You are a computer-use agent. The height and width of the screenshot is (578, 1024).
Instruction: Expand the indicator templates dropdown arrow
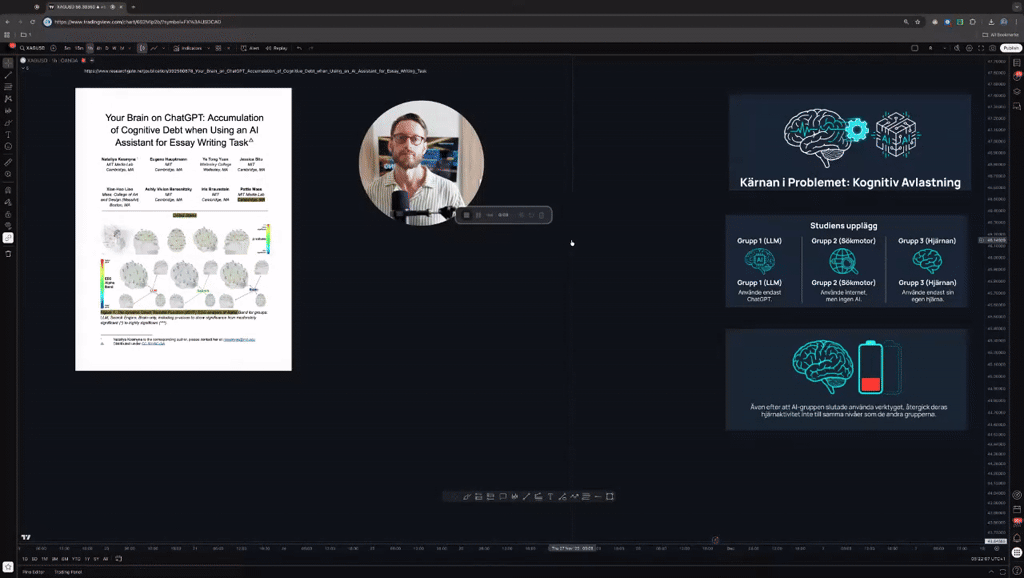(x=206, y=48)
